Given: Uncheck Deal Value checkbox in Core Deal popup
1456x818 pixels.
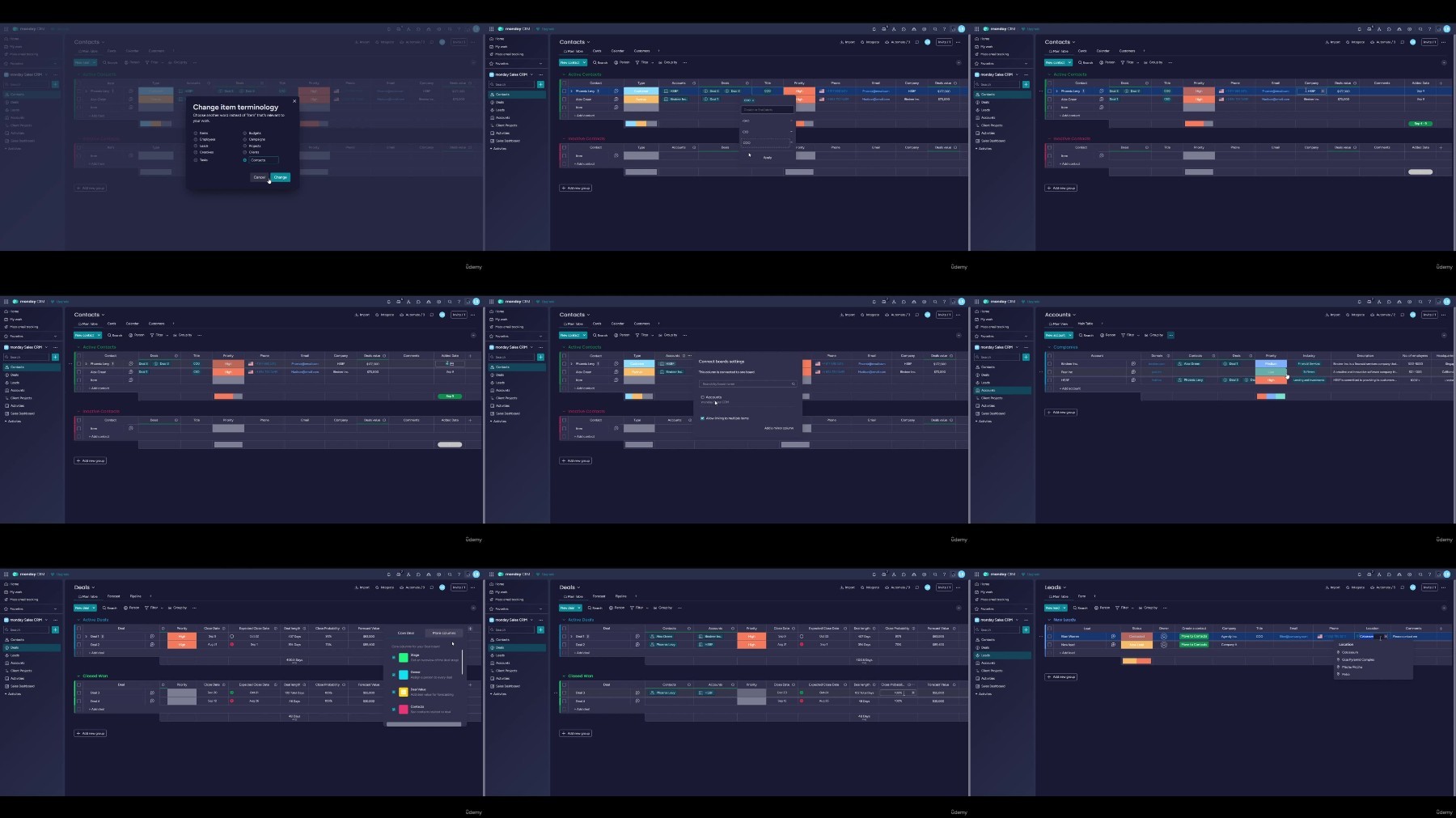Looking at the screenshot, I should point(394,692).
